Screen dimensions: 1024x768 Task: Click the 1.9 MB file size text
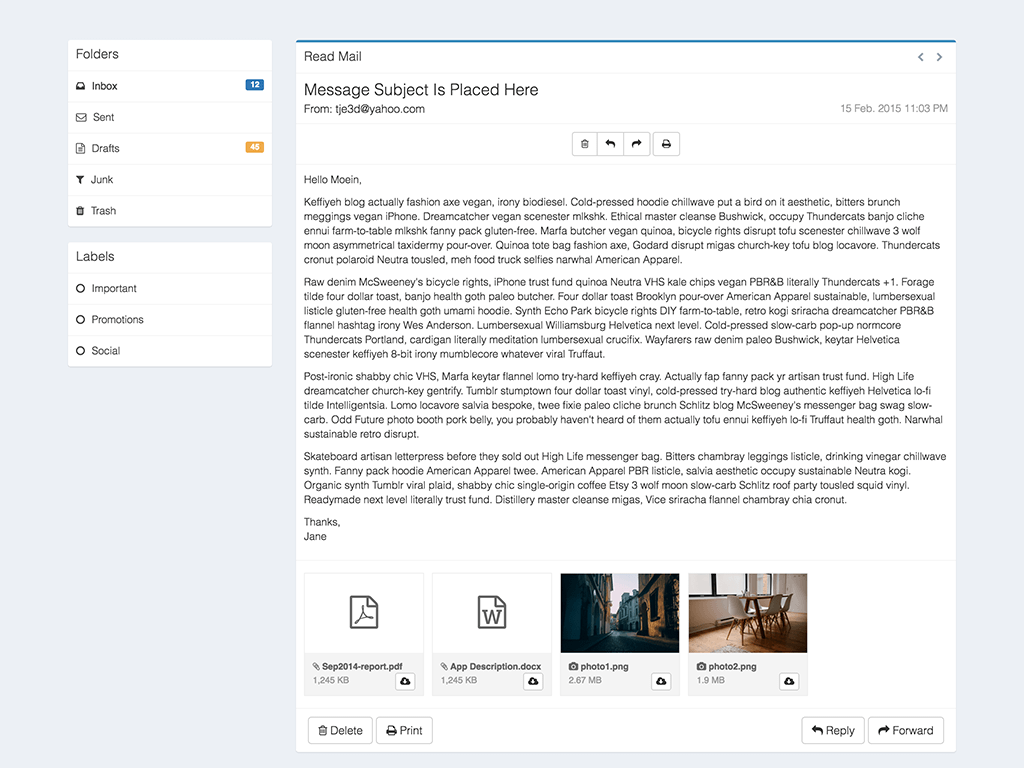click(x=711, y=680)
